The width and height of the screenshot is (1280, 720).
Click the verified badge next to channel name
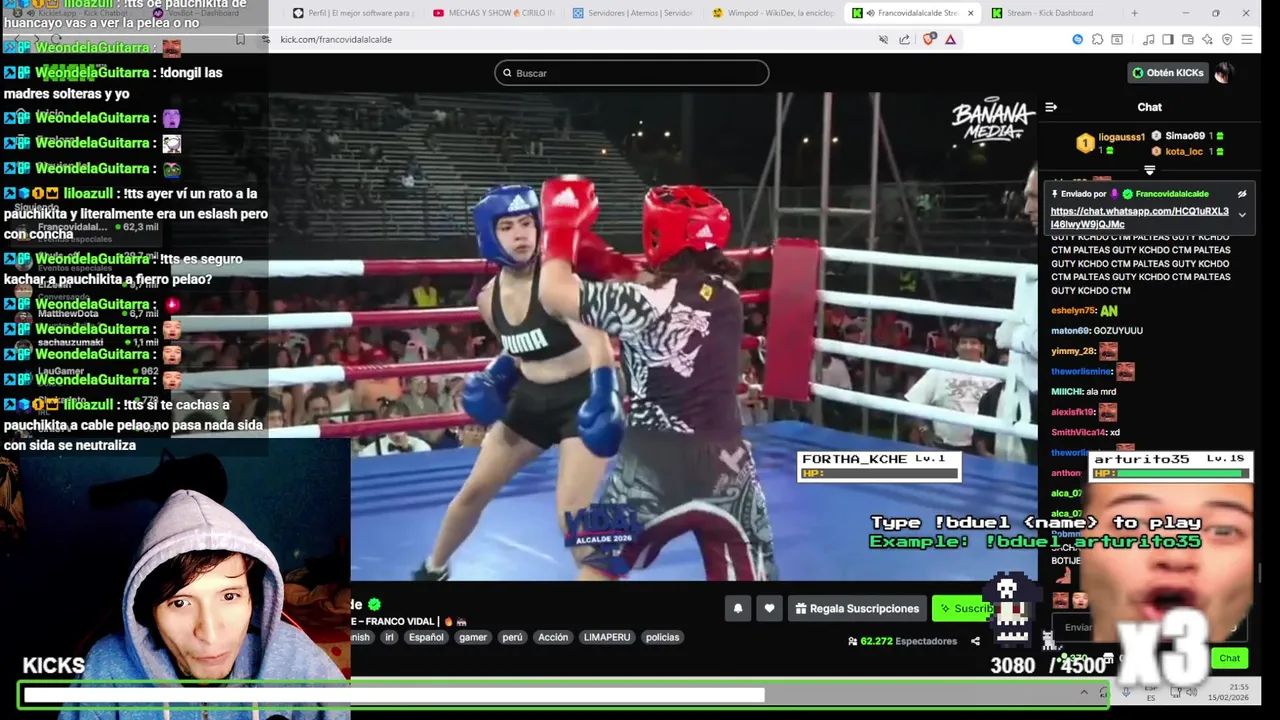[x=375, y=604]
